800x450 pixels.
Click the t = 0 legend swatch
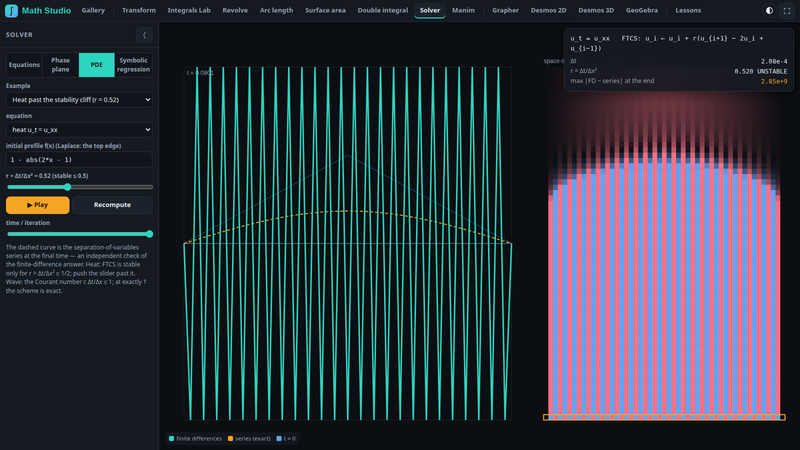279,438
